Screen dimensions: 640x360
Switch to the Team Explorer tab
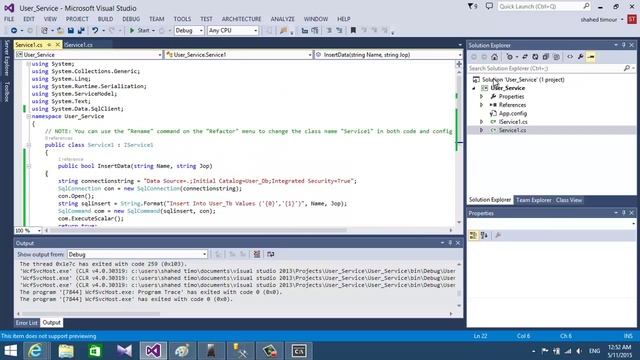pyautogui.click(x=533, y=200)
